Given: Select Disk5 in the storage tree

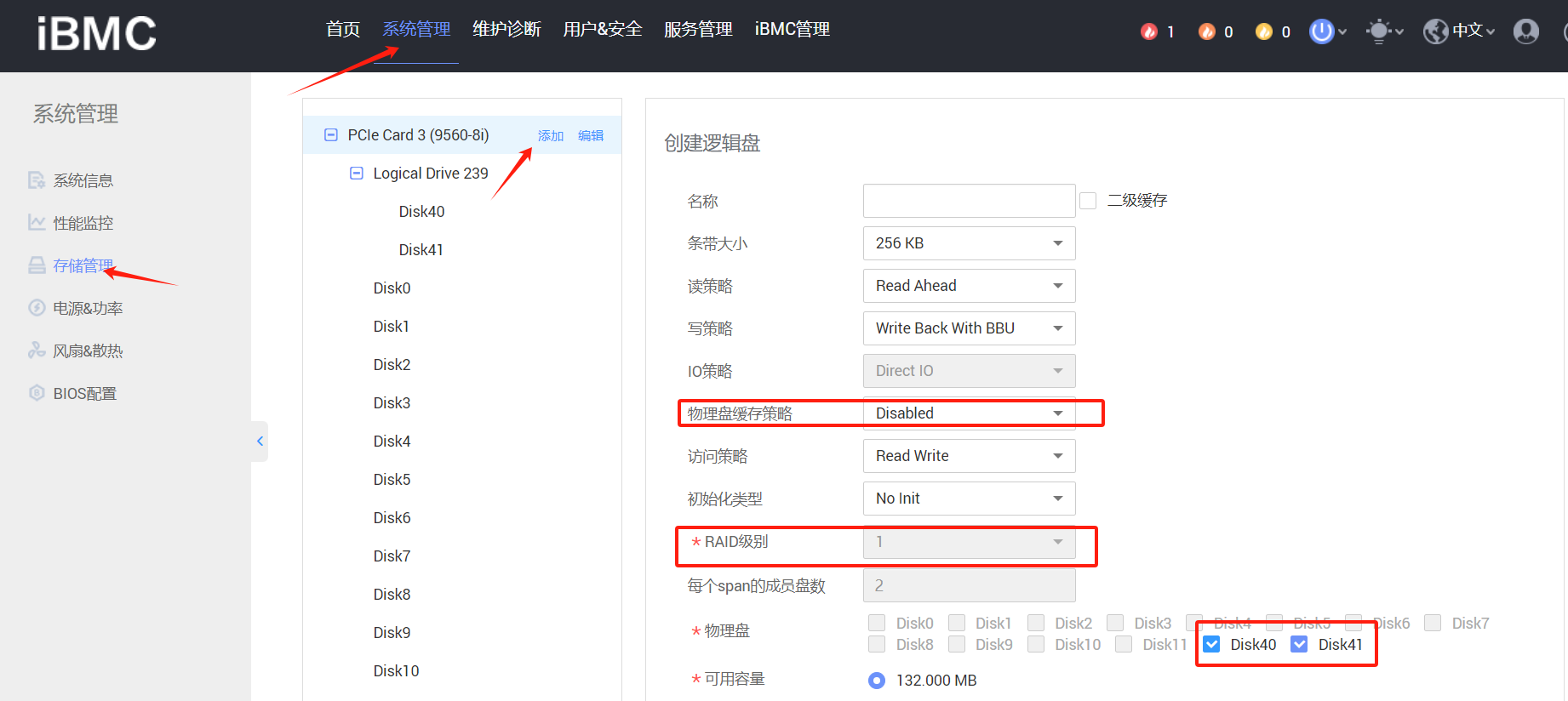Looking at the screenshot, I should pyautogui.click(x=392, y=480).
